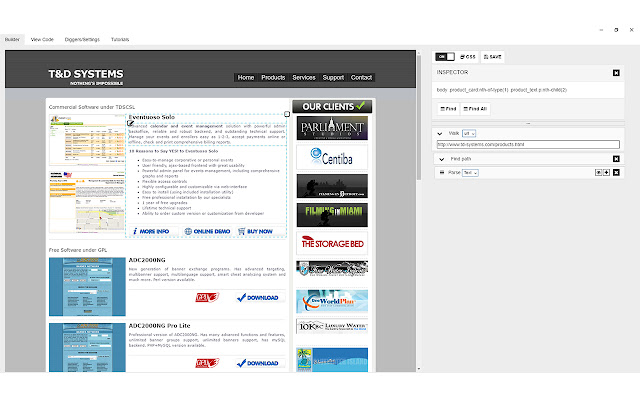Click the ADC2000NG product title

pos(147,260)
